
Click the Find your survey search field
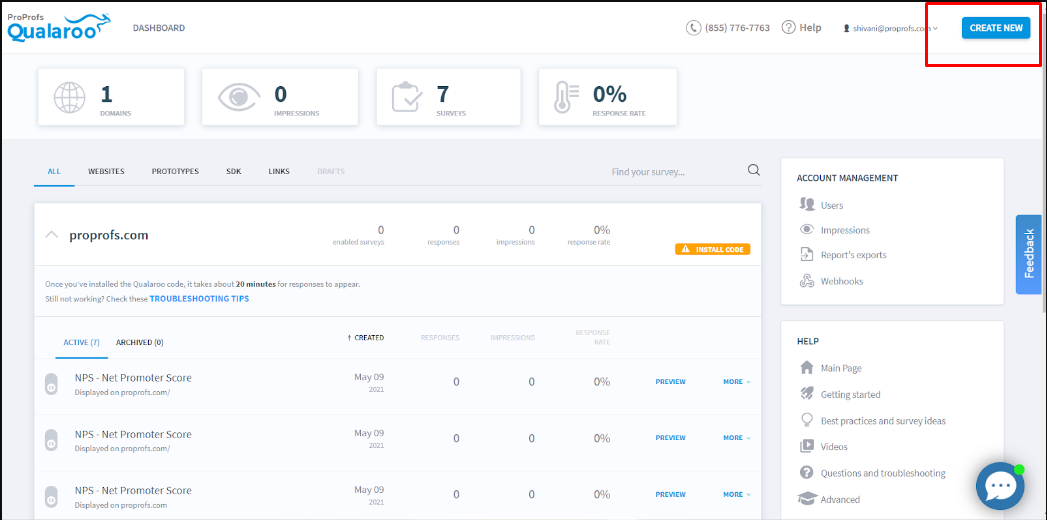[x=674, y=172]
